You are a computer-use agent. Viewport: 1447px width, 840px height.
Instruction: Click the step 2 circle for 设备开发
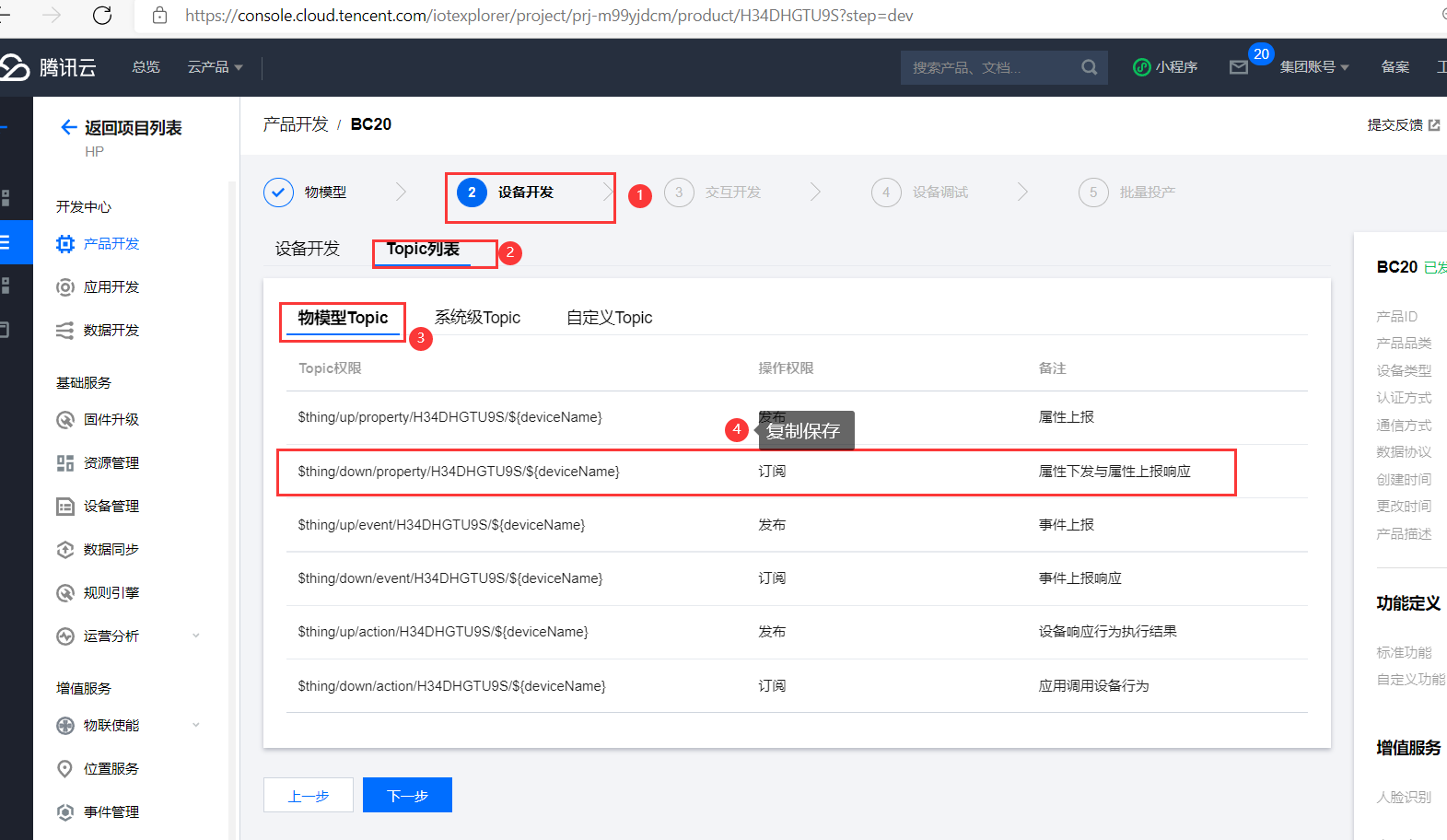coord(472,192)
